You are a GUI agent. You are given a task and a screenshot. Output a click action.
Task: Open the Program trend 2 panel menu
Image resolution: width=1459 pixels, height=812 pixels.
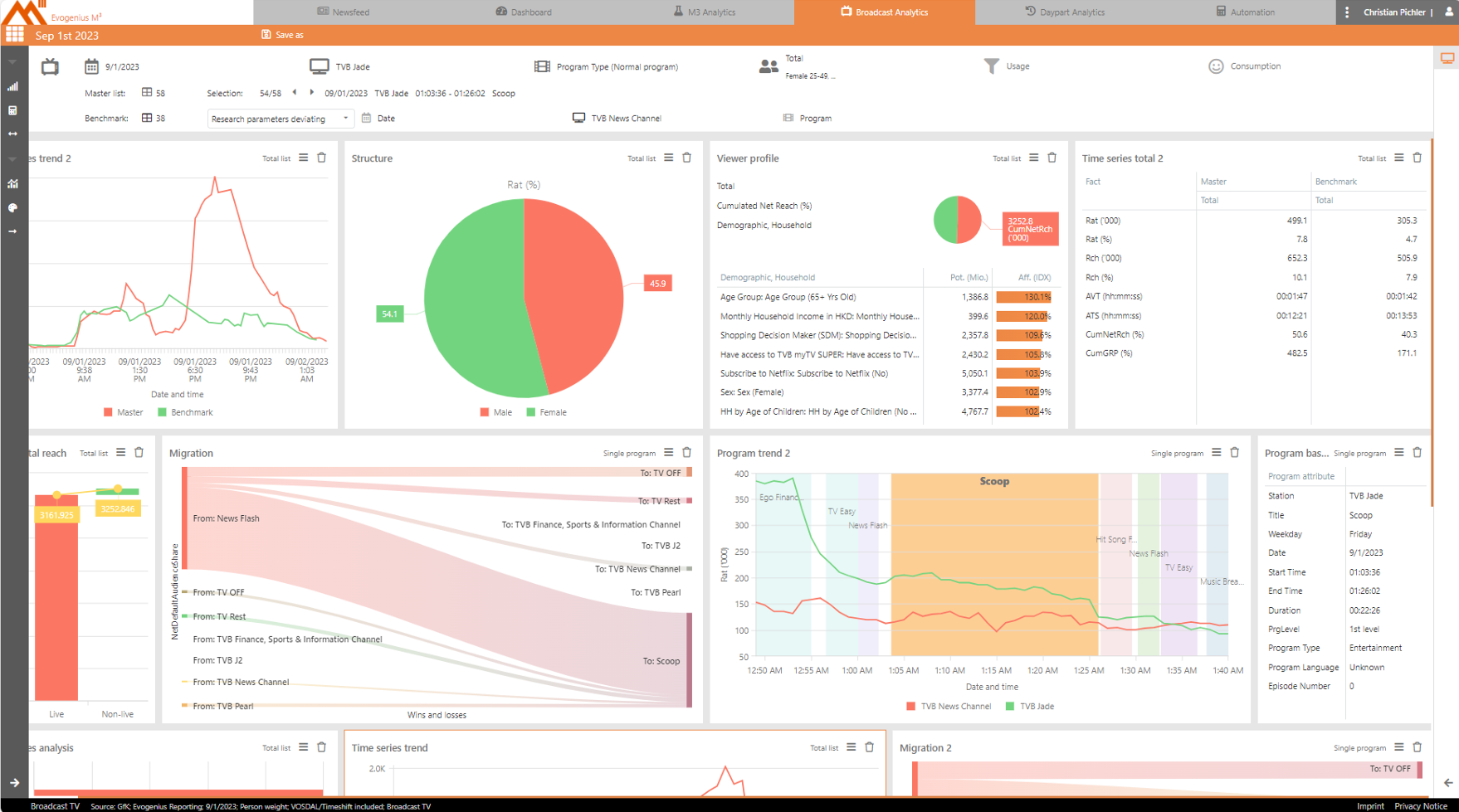click(1217, 452)
